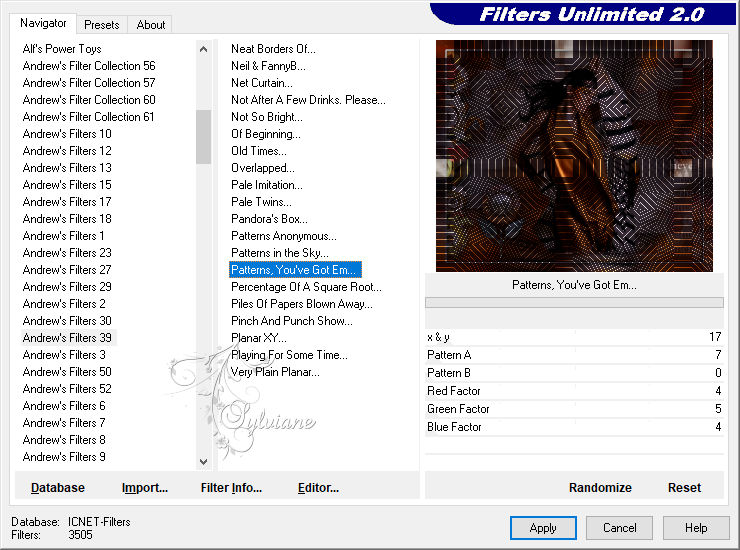740x550 pixels.
Task: Choose the Overlapped... filter
Action: pyautogui.click(x=262, y=168)
